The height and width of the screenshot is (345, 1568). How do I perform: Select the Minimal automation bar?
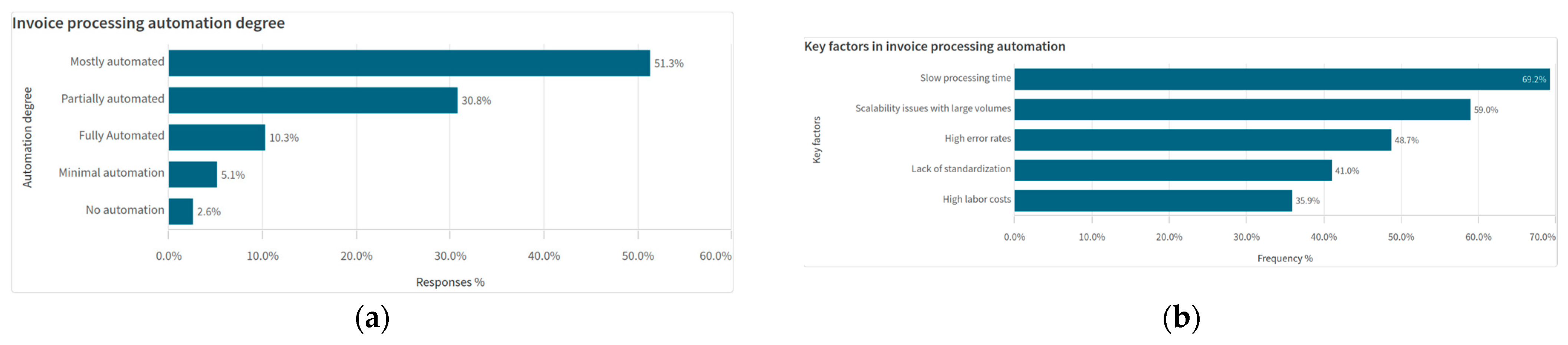click(193, 174)
